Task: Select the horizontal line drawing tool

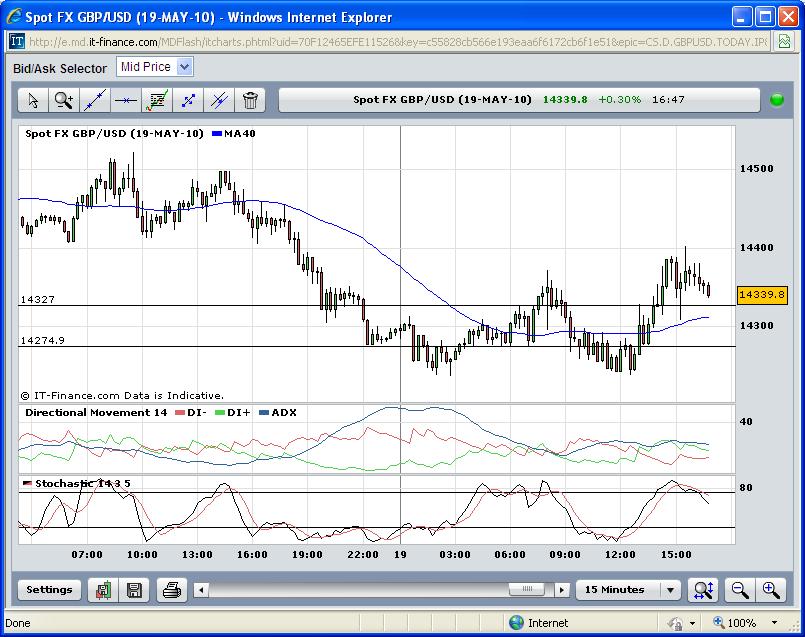Action: tap(126, 100)
